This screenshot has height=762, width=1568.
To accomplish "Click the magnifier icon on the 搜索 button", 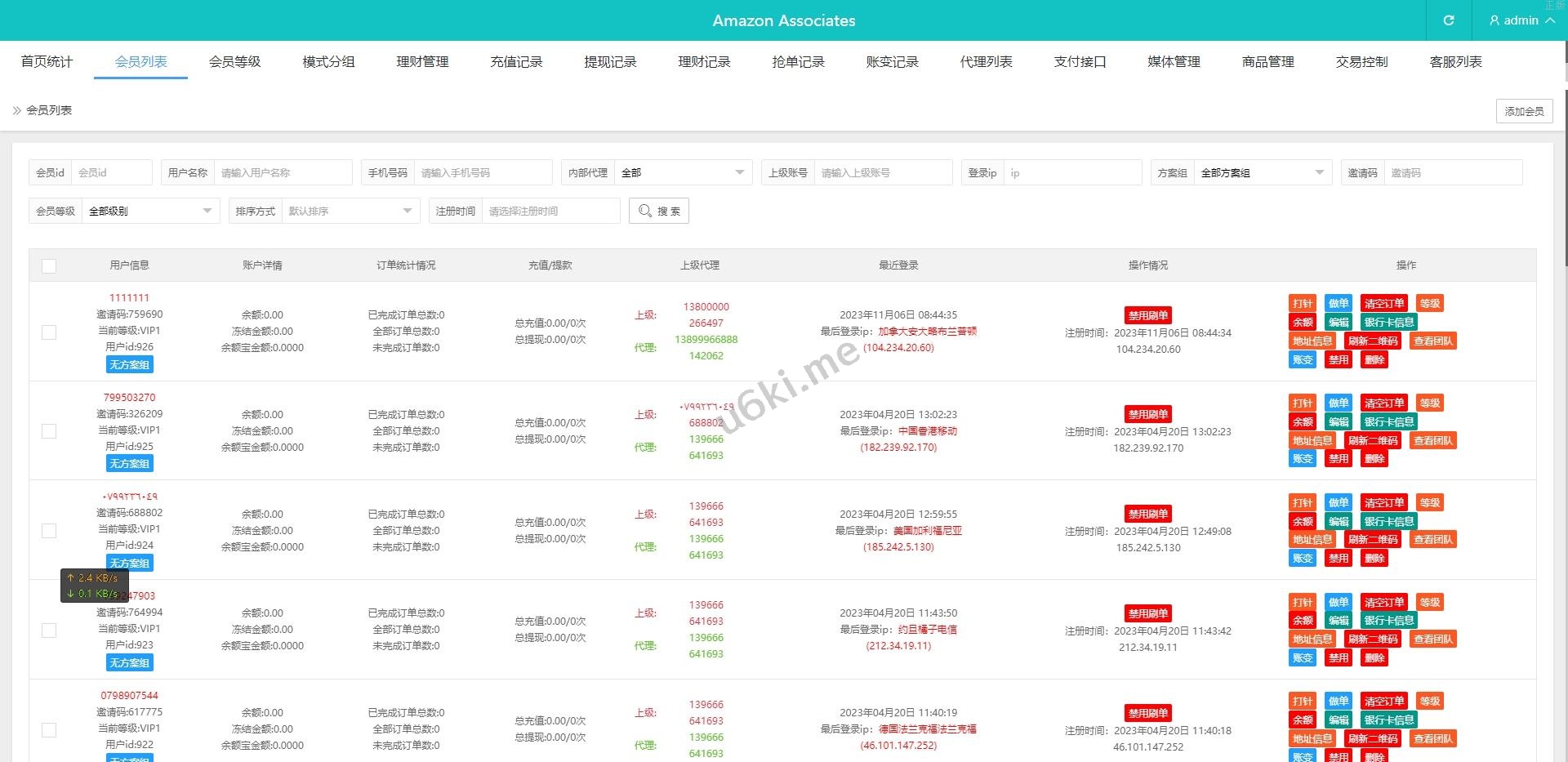I will pyautogui.click(x=645, y=211).
